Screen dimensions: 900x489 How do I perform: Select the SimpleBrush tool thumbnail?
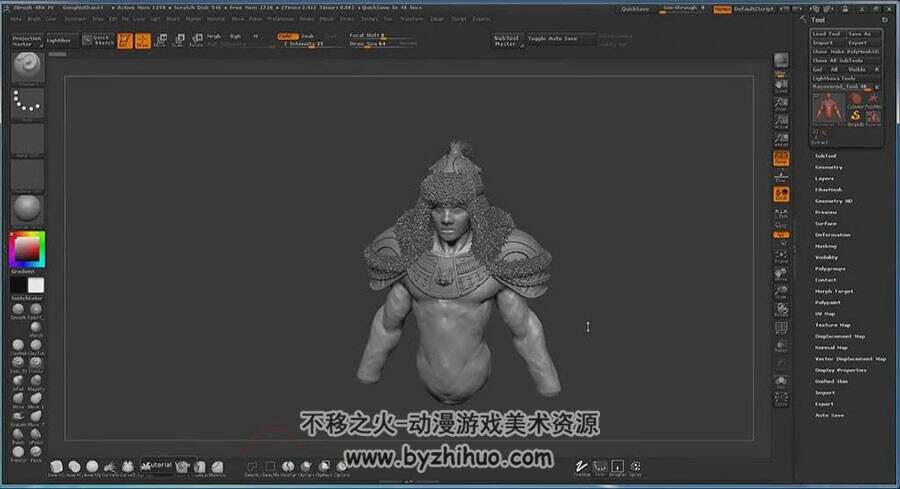(855, 118)
